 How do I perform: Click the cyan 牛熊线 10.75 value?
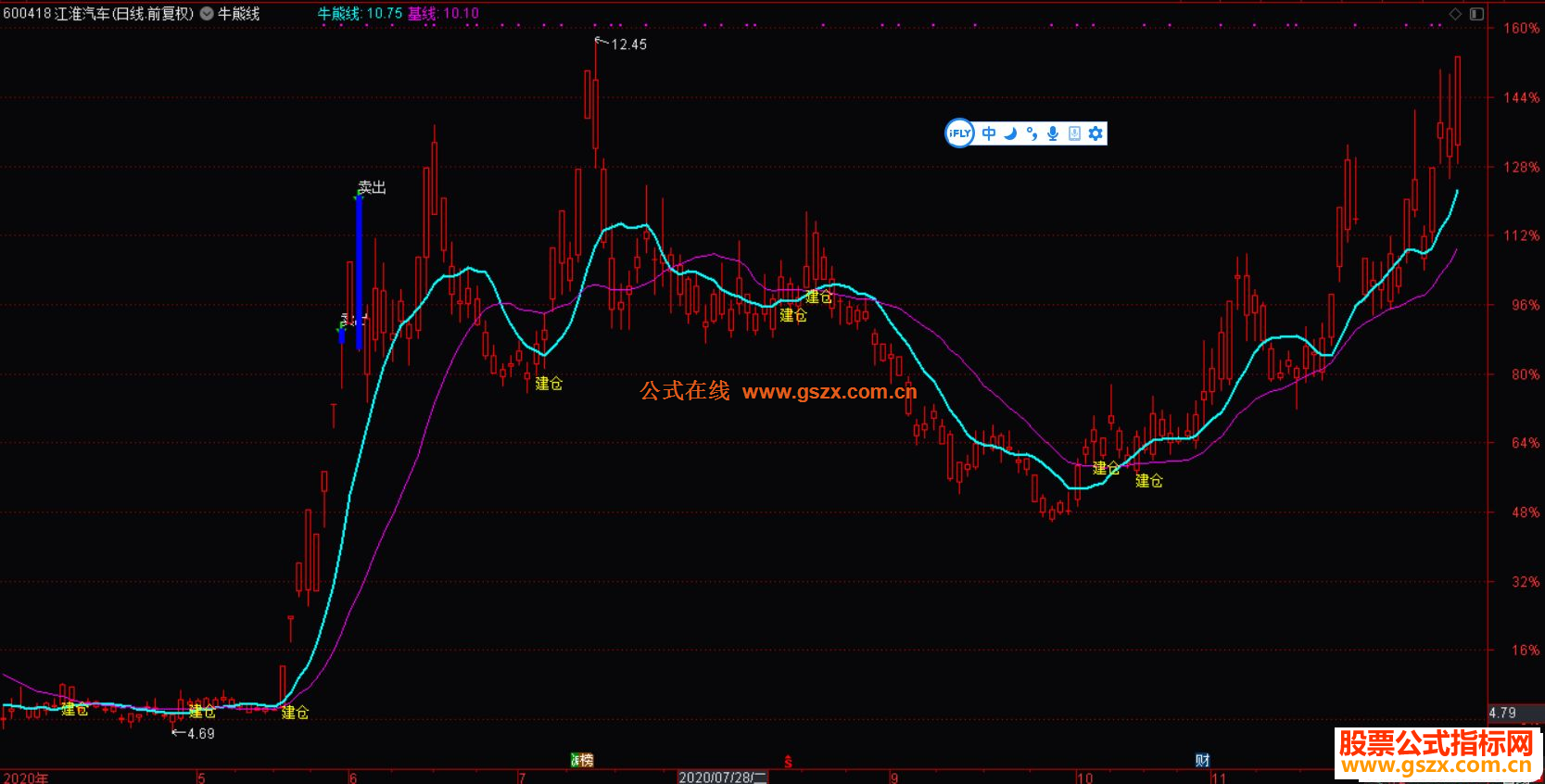360,14
